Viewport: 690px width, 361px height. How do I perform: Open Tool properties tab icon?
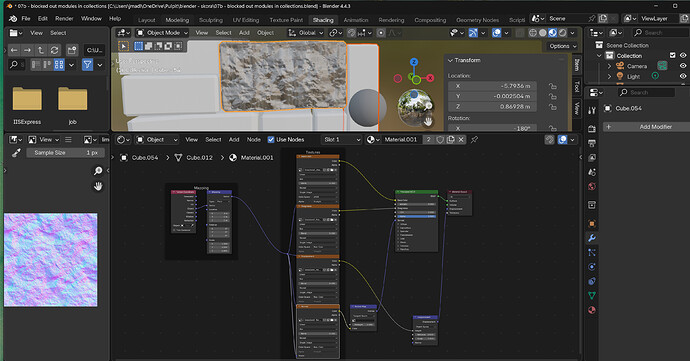[592, 111]
